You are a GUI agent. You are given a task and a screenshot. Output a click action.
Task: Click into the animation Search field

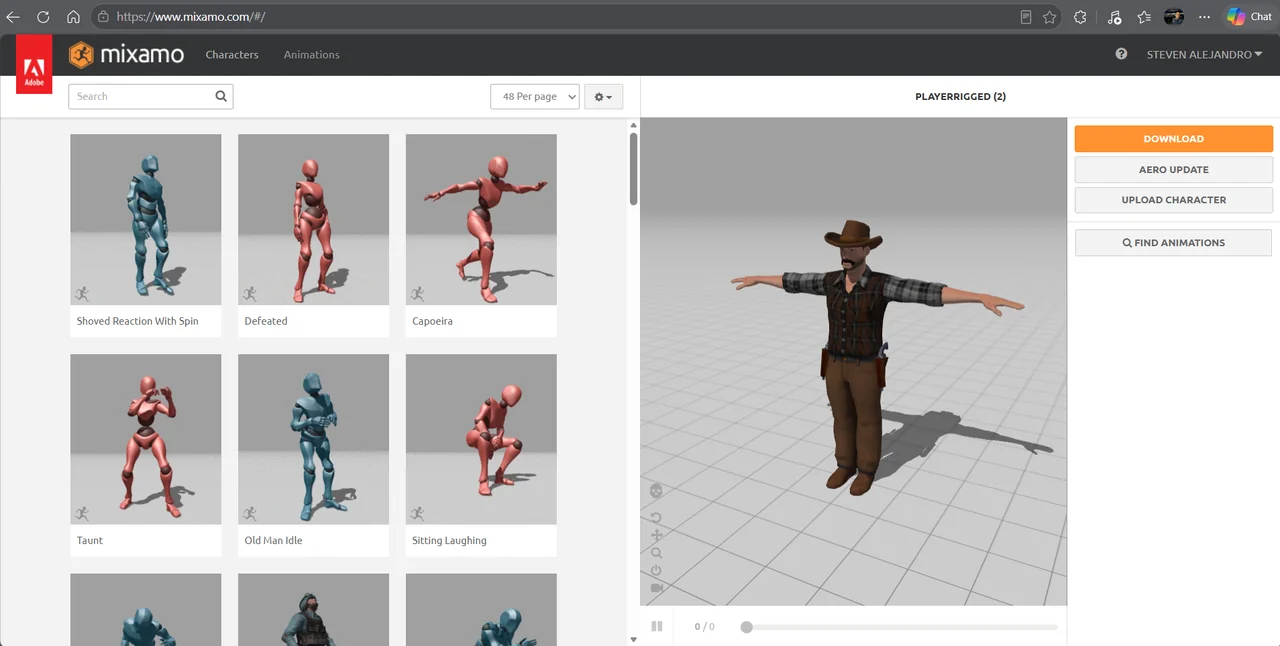coord(150,97)
